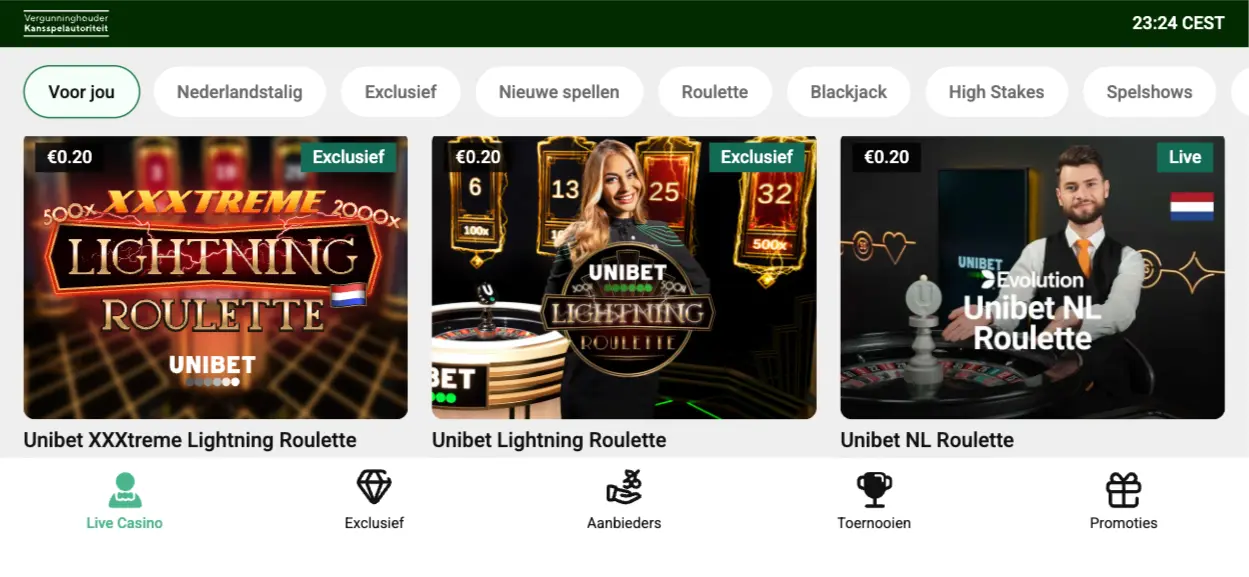The image size is (1249, 577).
Task: Click the Kansspelautoriteit license logo
Action: 66,23
